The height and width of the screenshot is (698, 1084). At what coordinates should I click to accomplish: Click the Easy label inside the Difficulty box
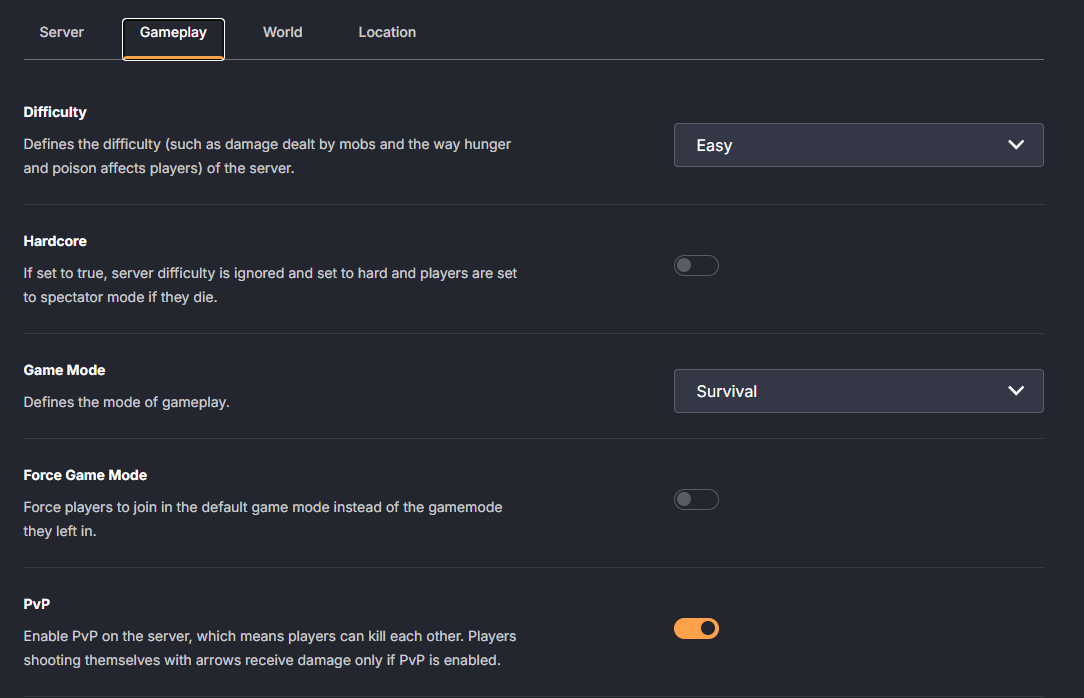click(x=714, y=145)
